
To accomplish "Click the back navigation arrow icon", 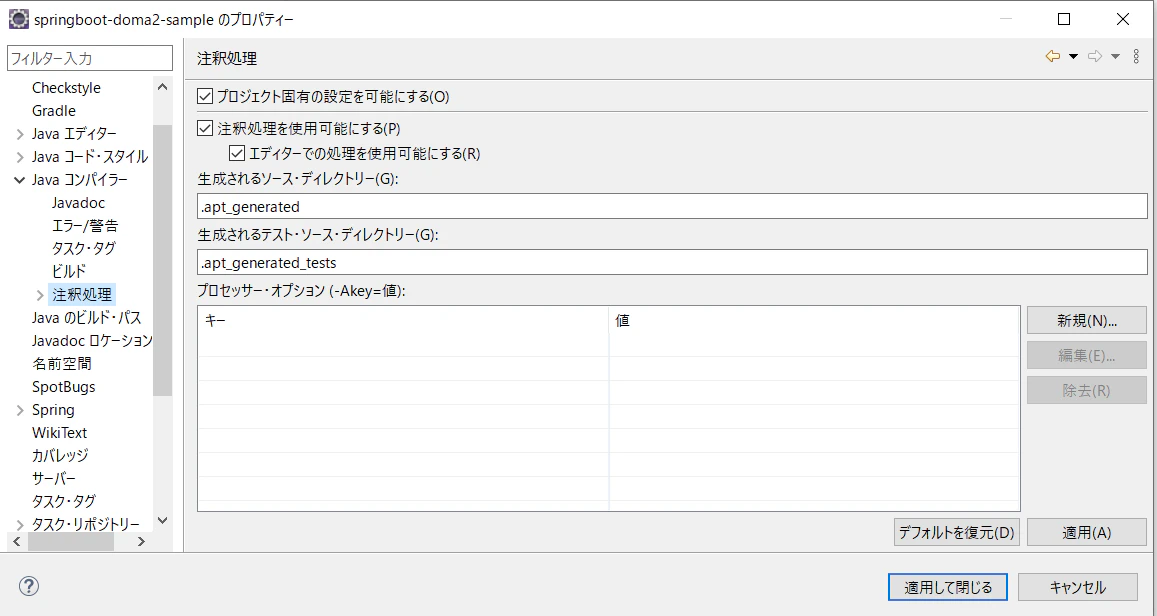I will pos(1053,57).
